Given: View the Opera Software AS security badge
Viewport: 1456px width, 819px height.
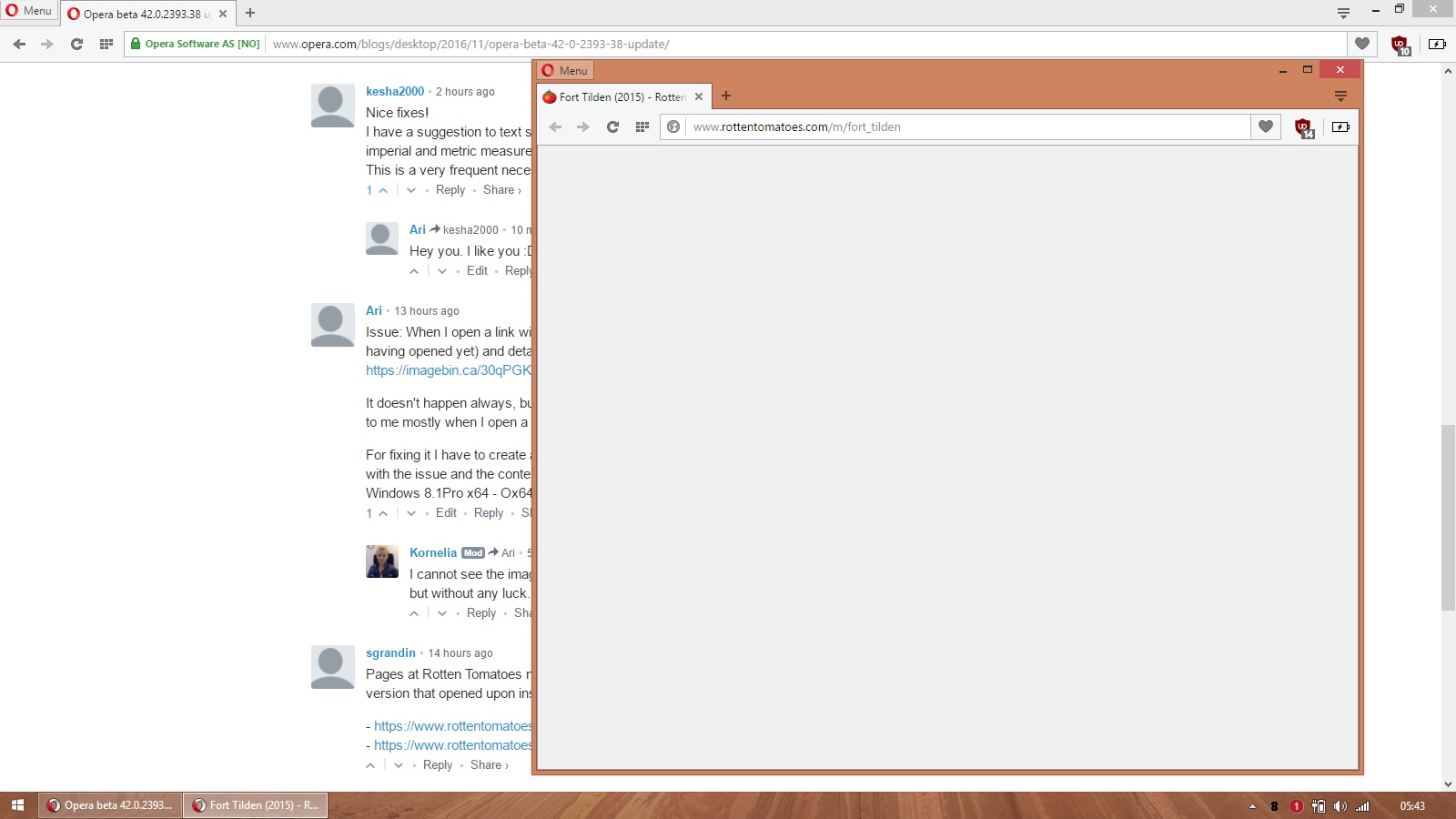Looking at the screenshot, I should (x=195, y=44).
